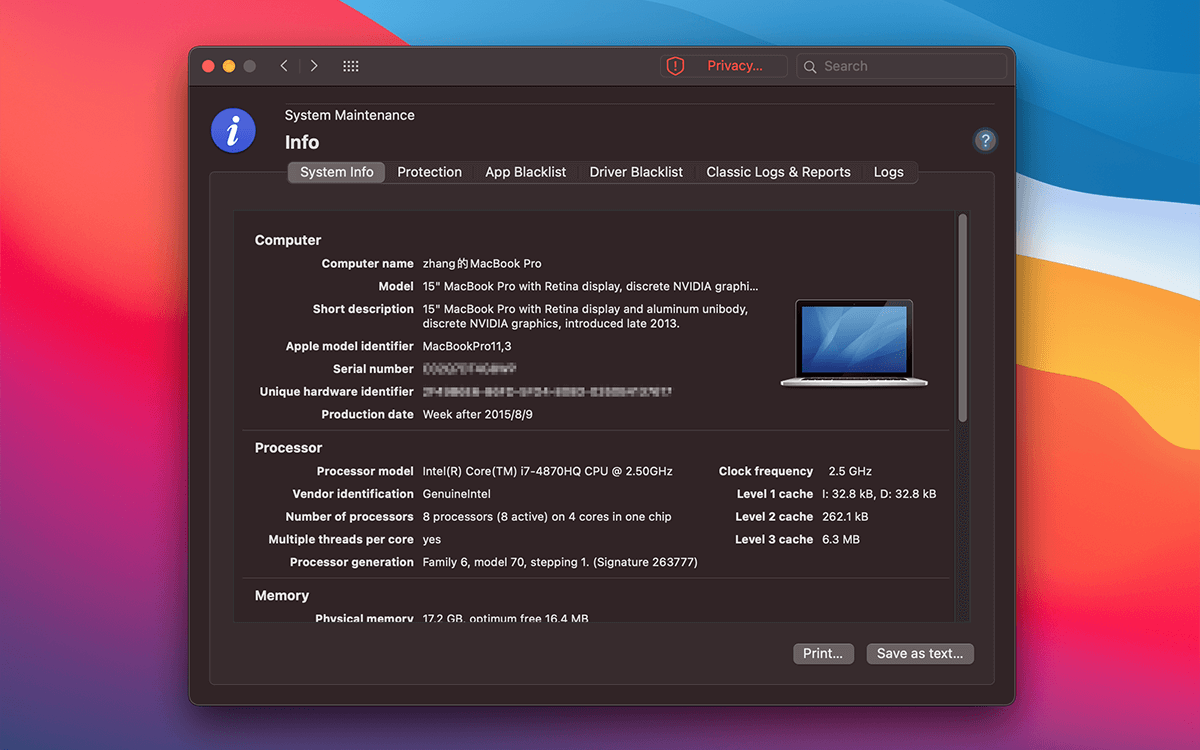The width and height of the screenshot is (1200, 750).
Task: Open the App Blacklist tab
Action: coord(526,172)
